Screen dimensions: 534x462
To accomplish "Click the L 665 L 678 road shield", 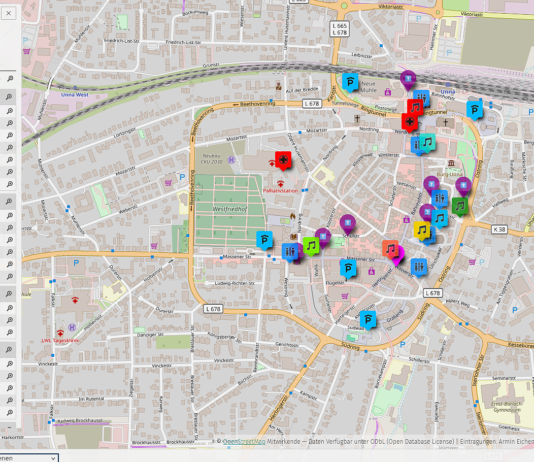I will pos(340,29).
